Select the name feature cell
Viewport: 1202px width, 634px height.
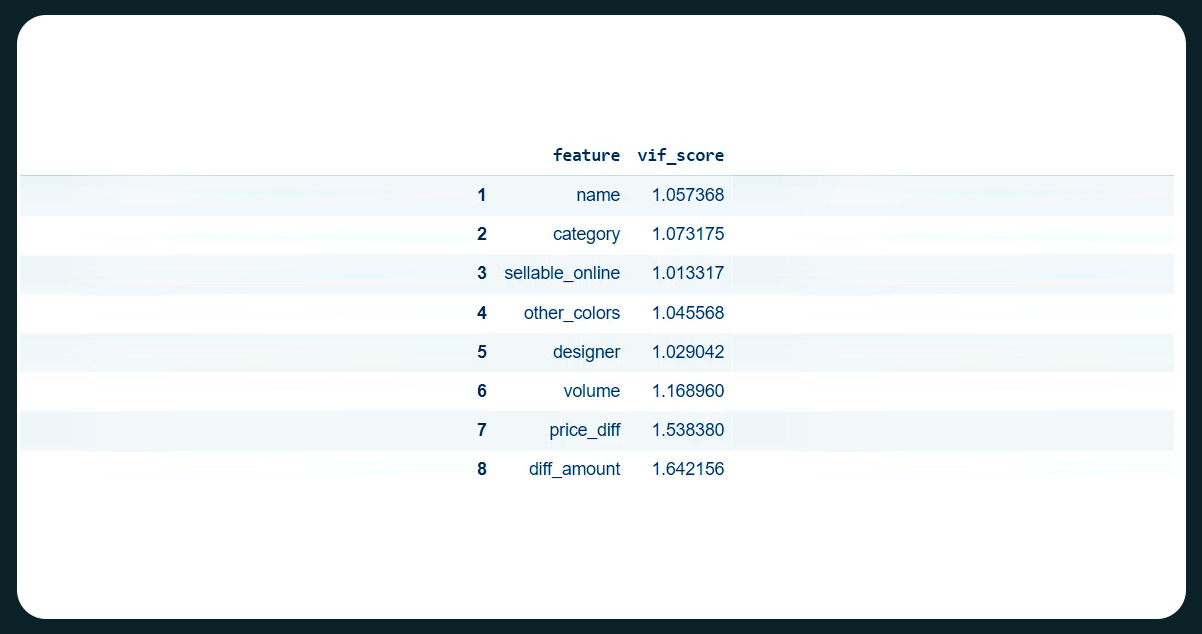point(598,195)
